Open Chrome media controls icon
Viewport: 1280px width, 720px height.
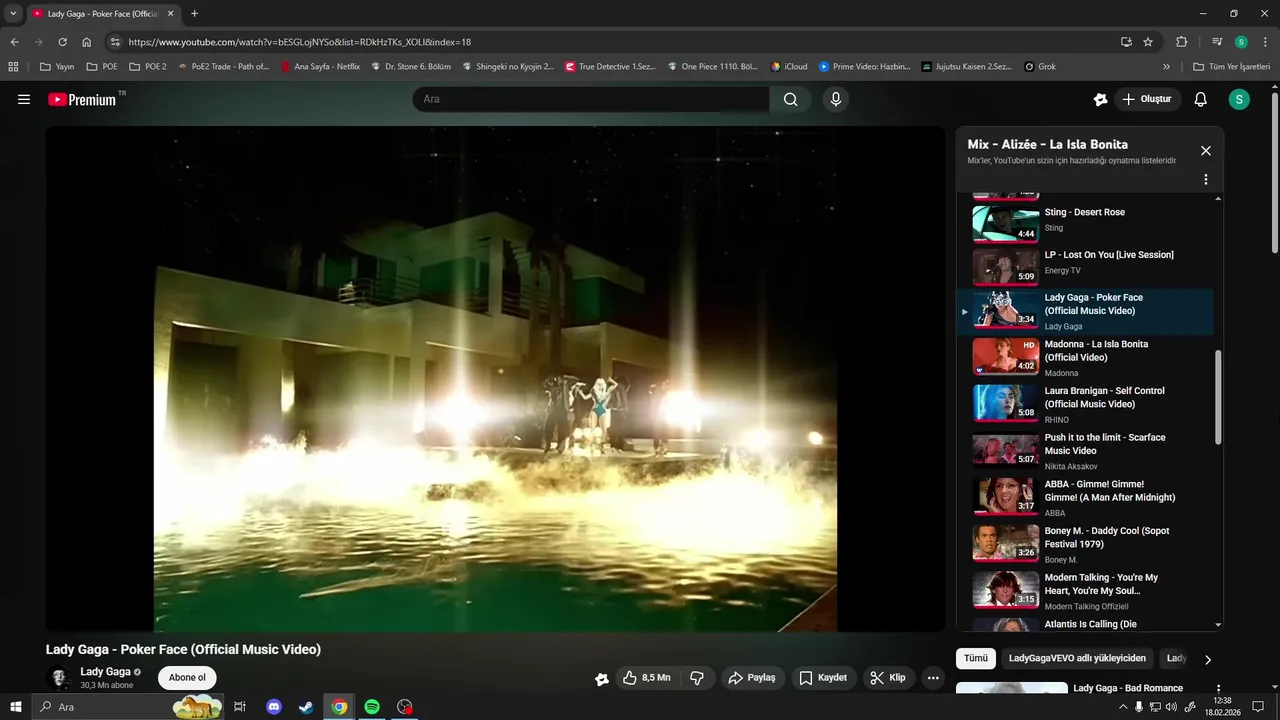click(x=1217, y=42)
